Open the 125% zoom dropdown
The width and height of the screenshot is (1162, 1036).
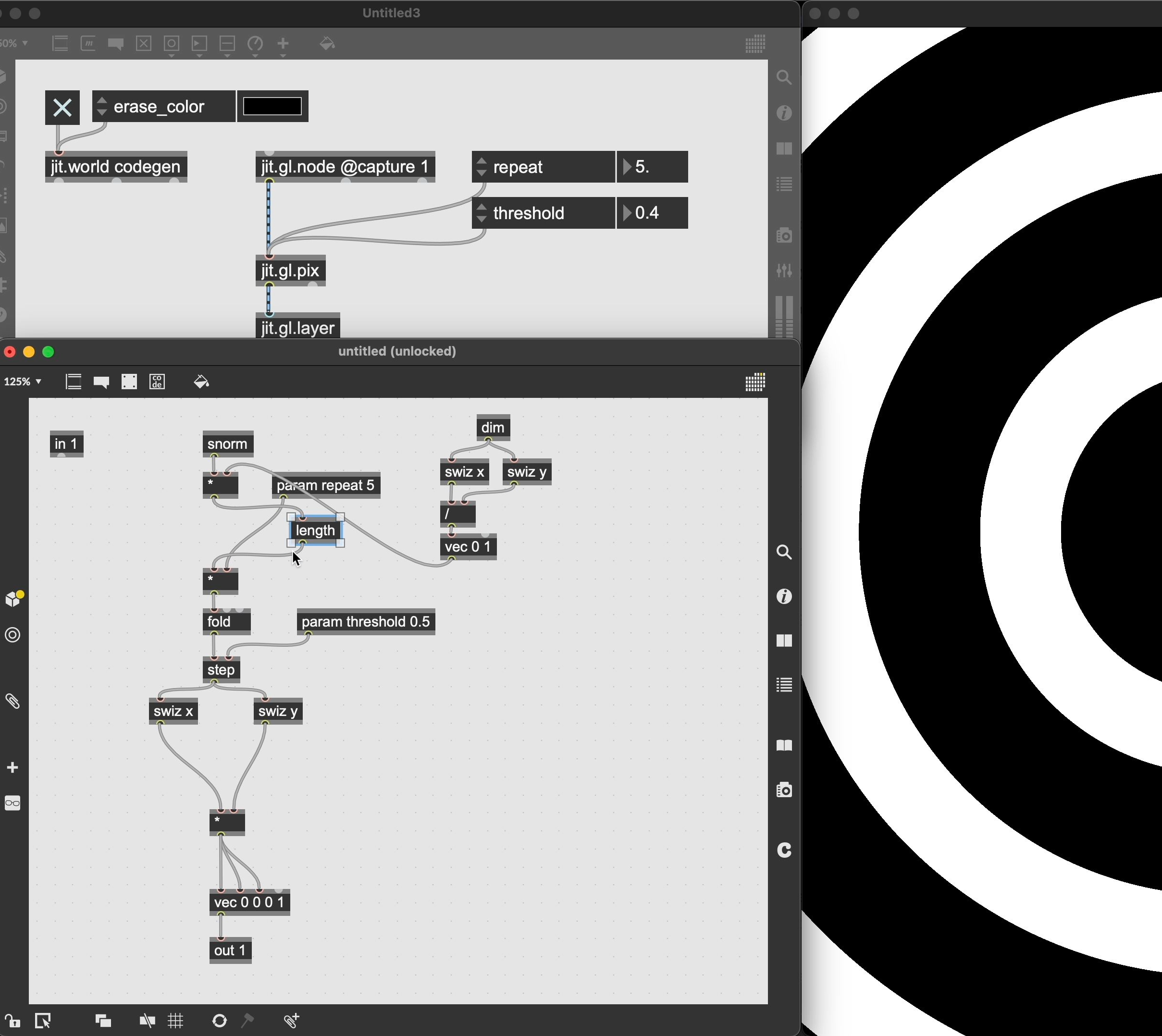(23, 382)
